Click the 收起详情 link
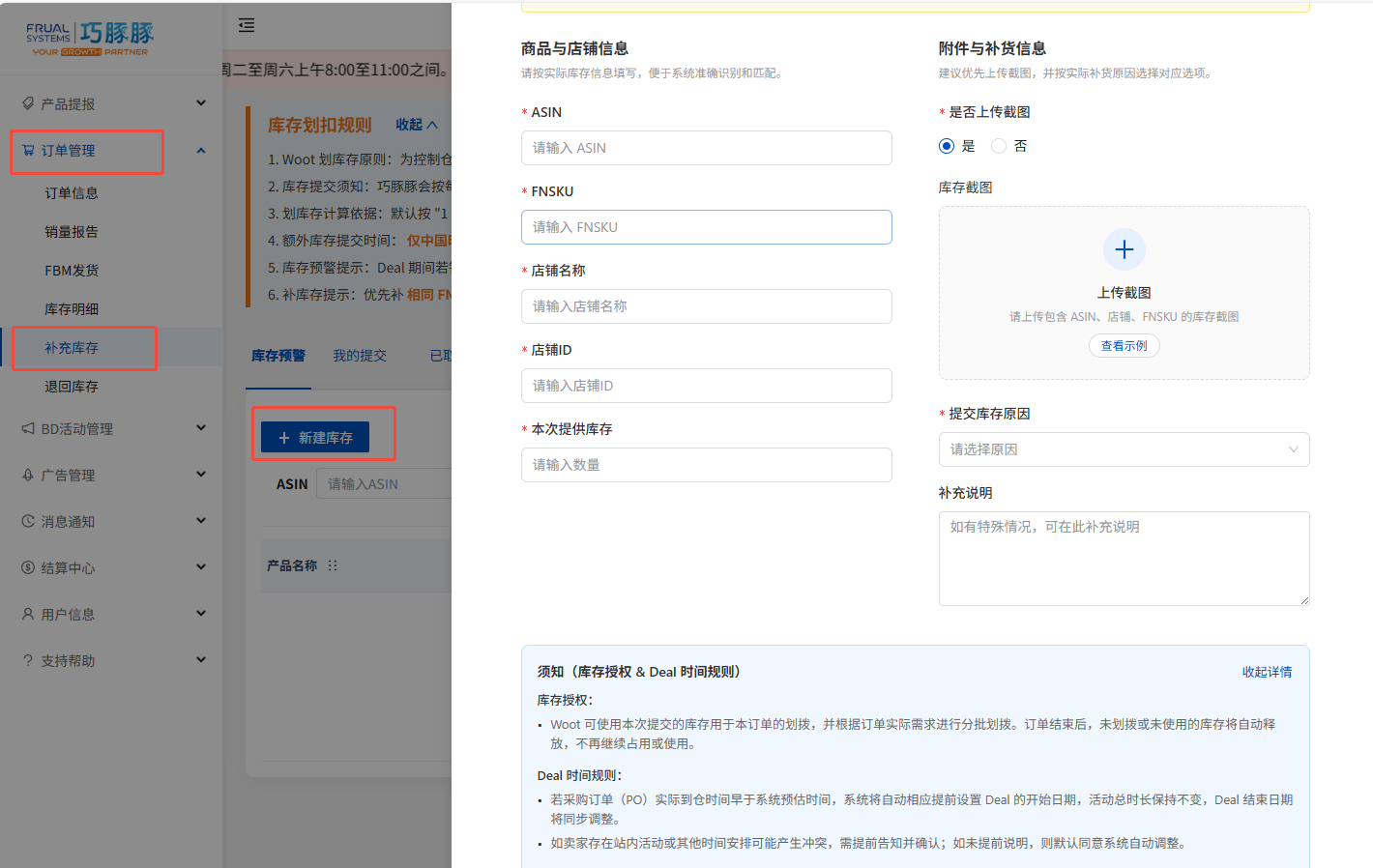1373x868 pixels. [1267, 672]
